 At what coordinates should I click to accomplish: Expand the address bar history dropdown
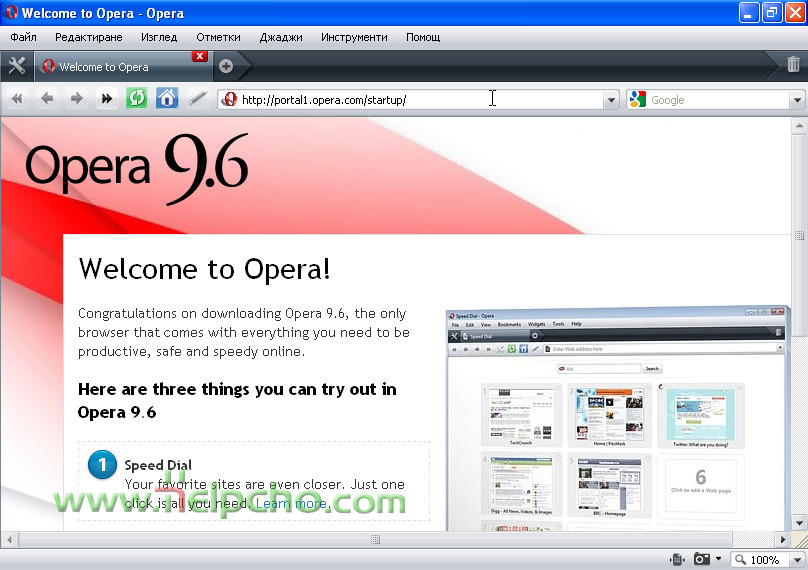pos(611,100)
